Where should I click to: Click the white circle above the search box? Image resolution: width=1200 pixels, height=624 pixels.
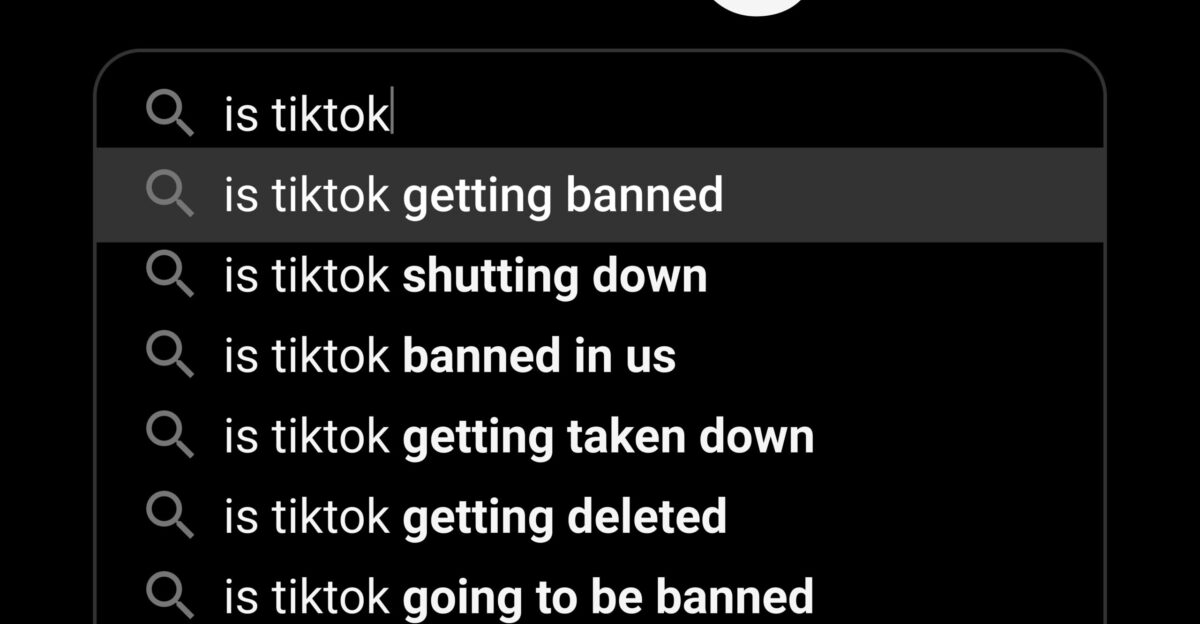pyautogui.click(x=760, y=8)
